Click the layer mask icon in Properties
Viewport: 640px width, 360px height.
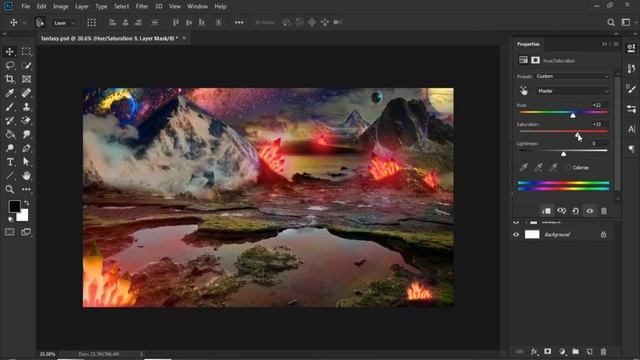click(x=536, y=60)
